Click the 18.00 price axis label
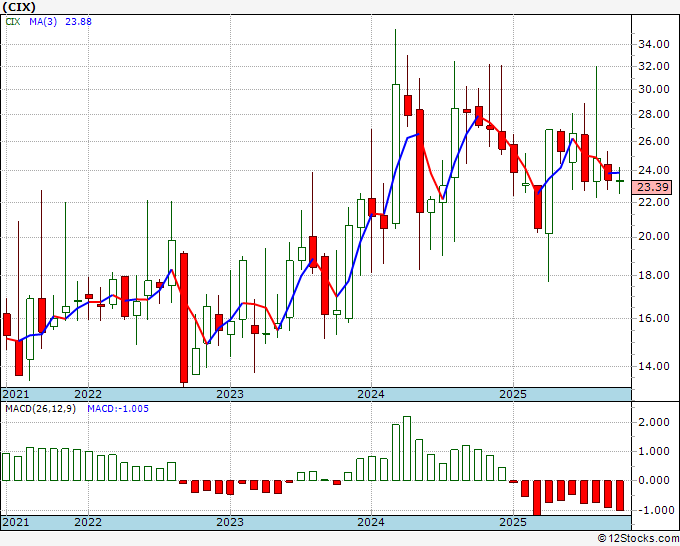The image size is (680, 546). (654, 275)
